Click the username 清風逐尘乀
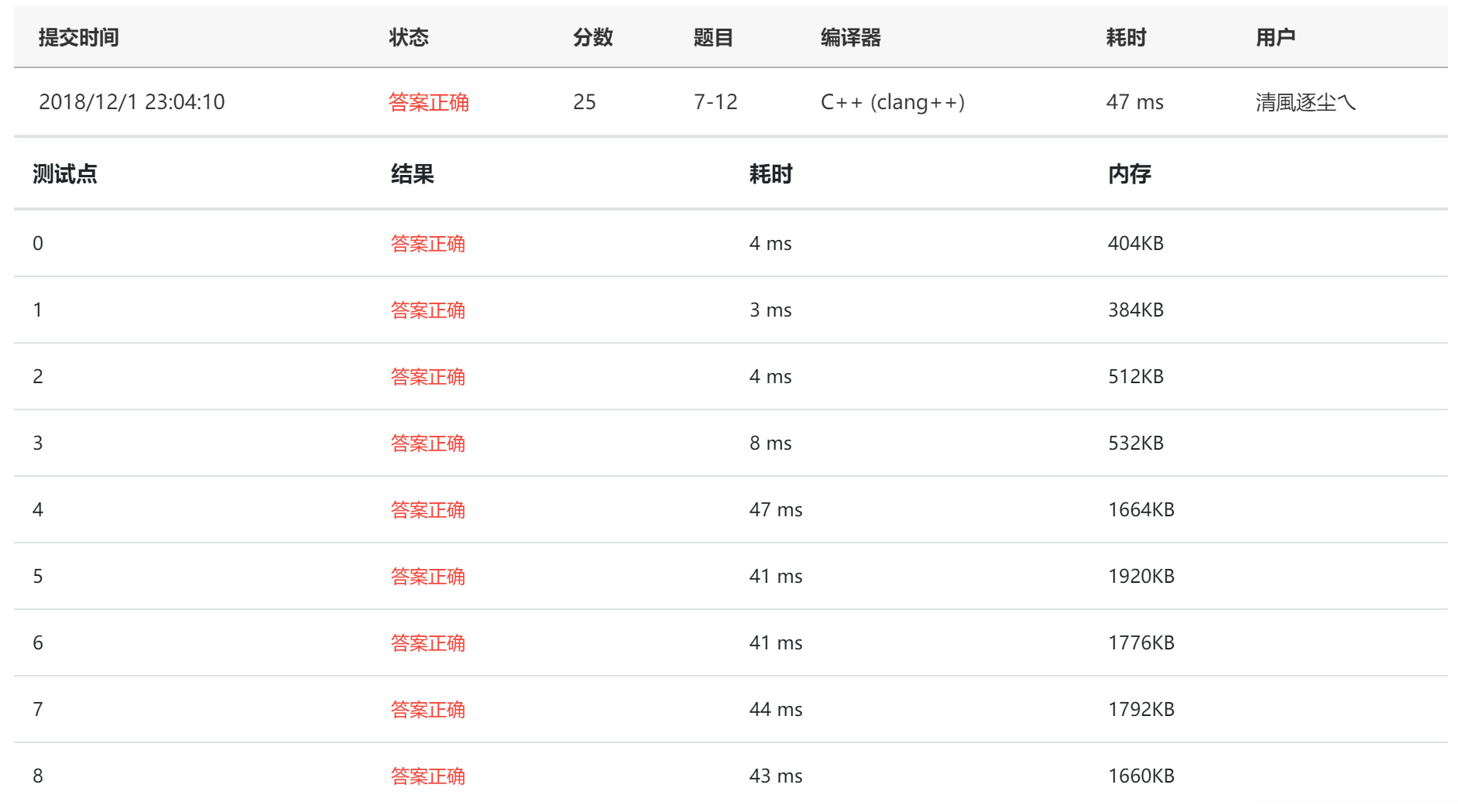Viewport: 1458px width, 812px height. [x=1305, y=102]
